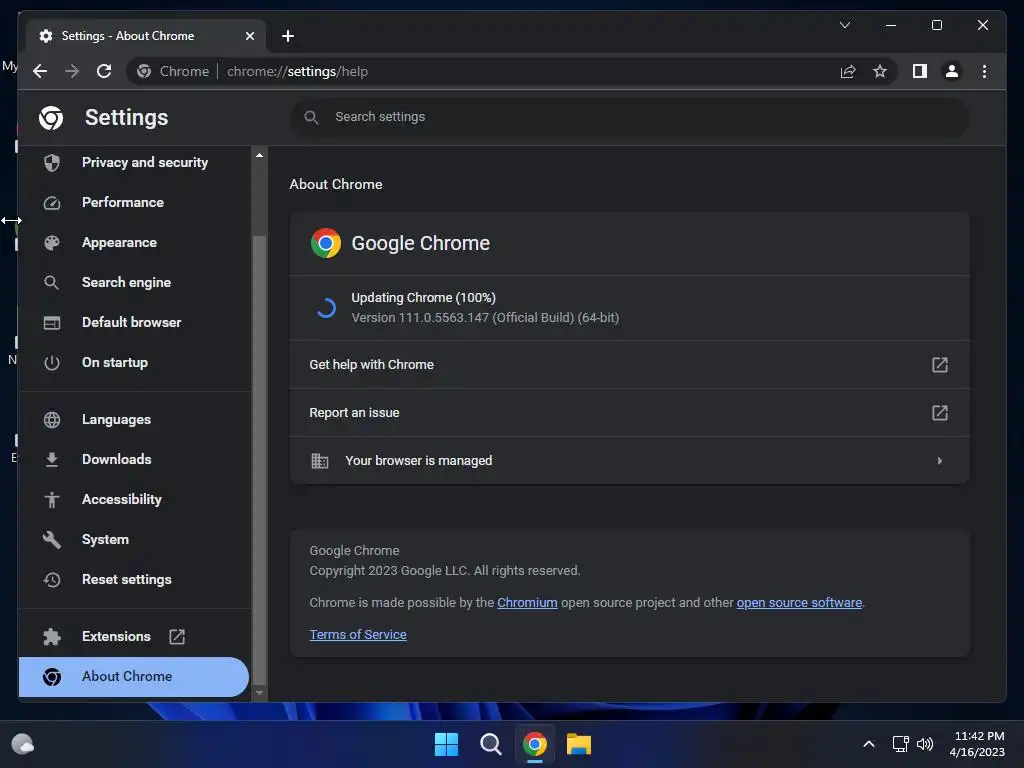Bookmark this tab with the star icon
Image resolution: width=1024 pixels, height=768 pixels.
coord(880,71)
